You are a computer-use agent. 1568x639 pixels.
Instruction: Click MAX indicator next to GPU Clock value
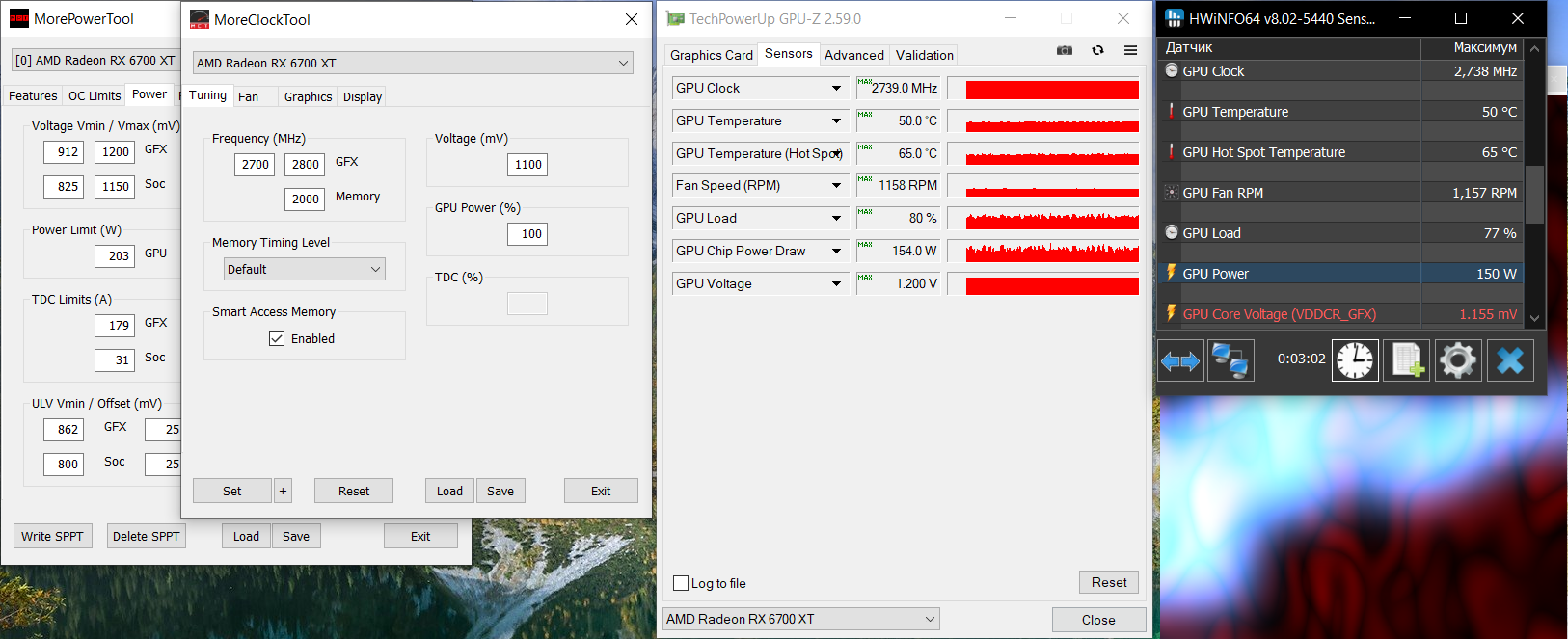click(865, 82)
